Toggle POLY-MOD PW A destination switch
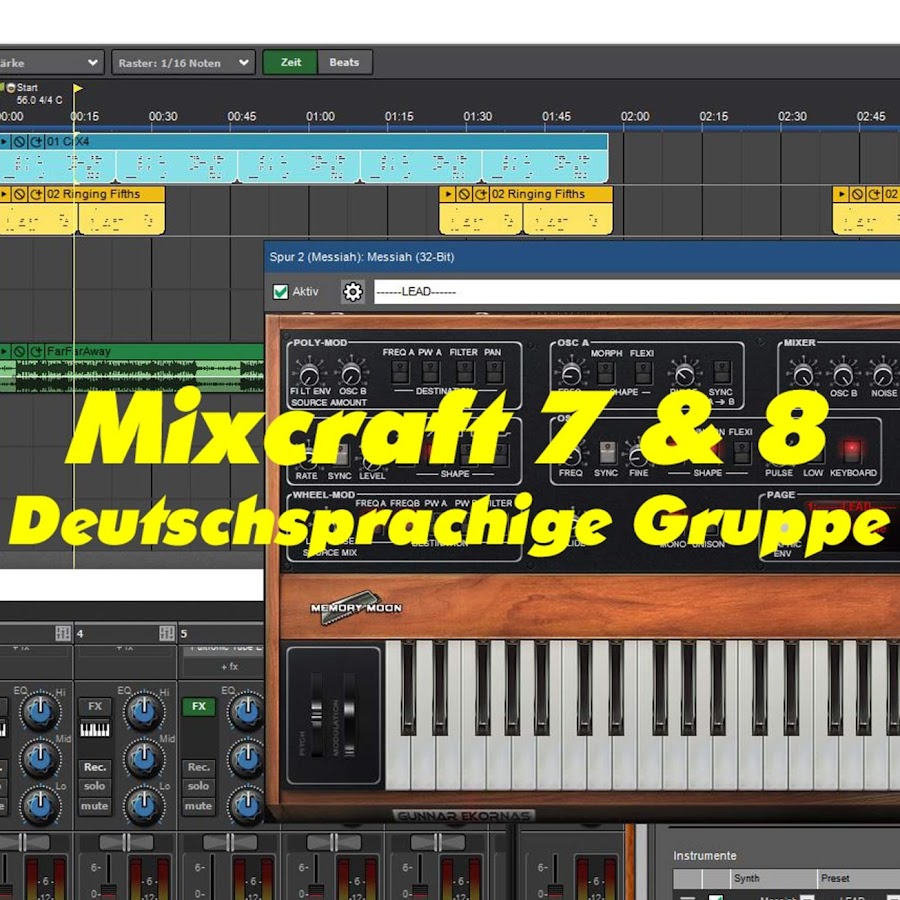The height and width of the screenshot is (900, 900). click(x=430, y=373)
